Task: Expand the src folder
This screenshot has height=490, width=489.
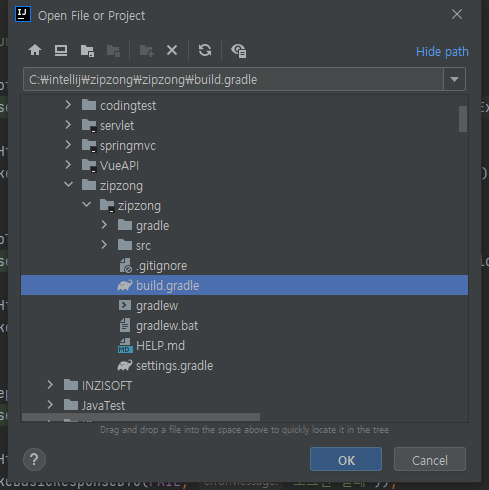Action: pos(104,245)
